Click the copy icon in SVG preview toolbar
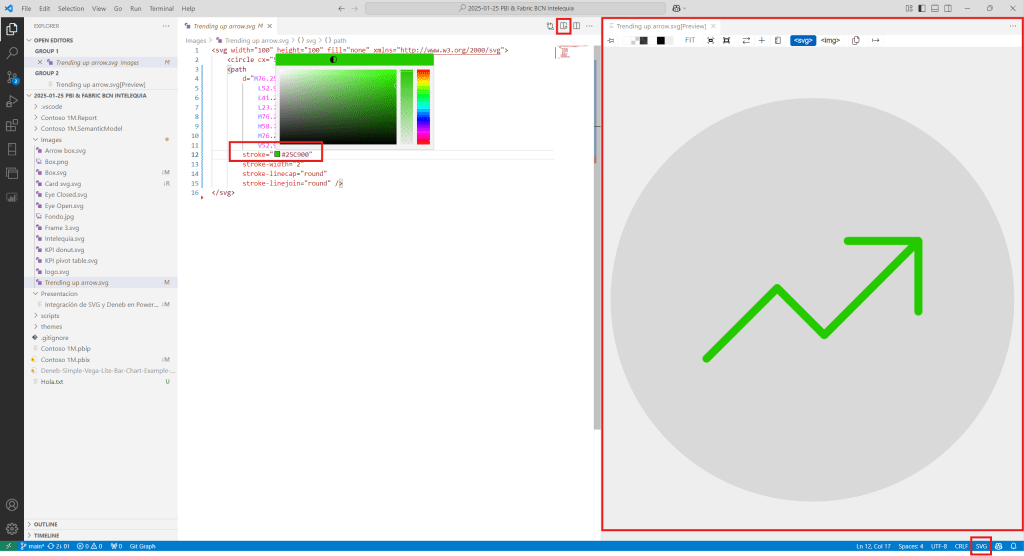Image resolution: width=1024 pixels, height=556 pixels. pyautogui.click(x=855, y=41)
